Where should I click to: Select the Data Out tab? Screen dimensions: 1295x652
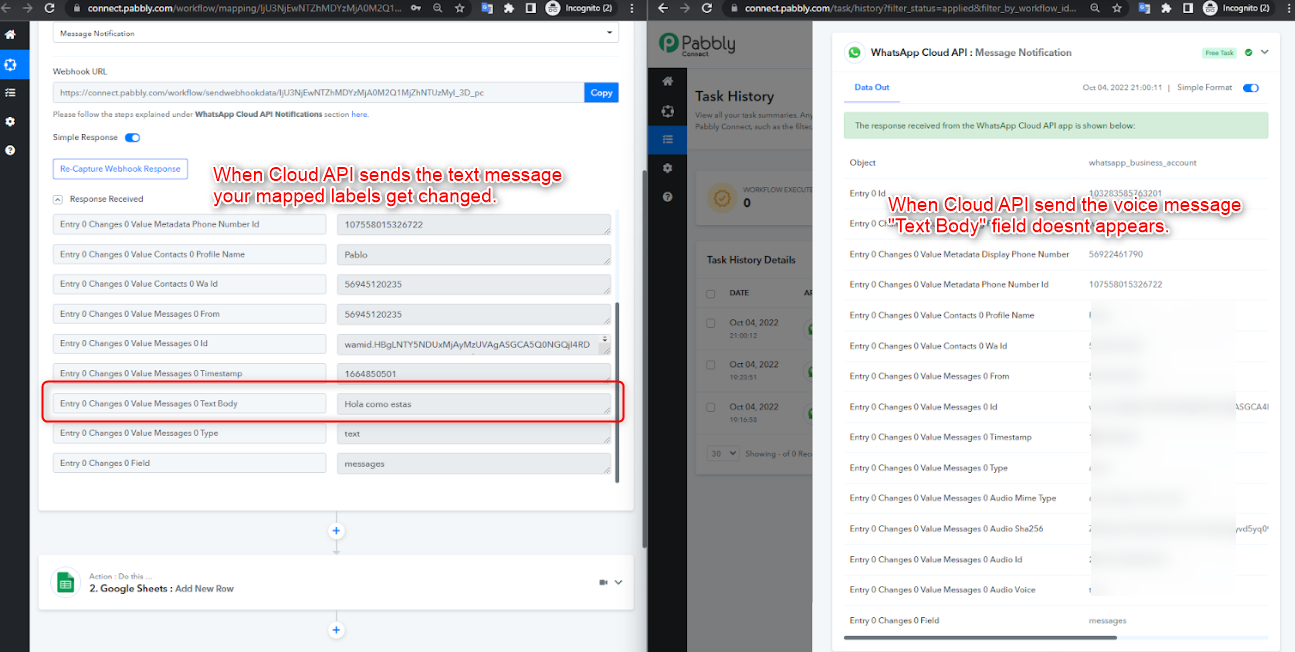[x=871, y=88]
